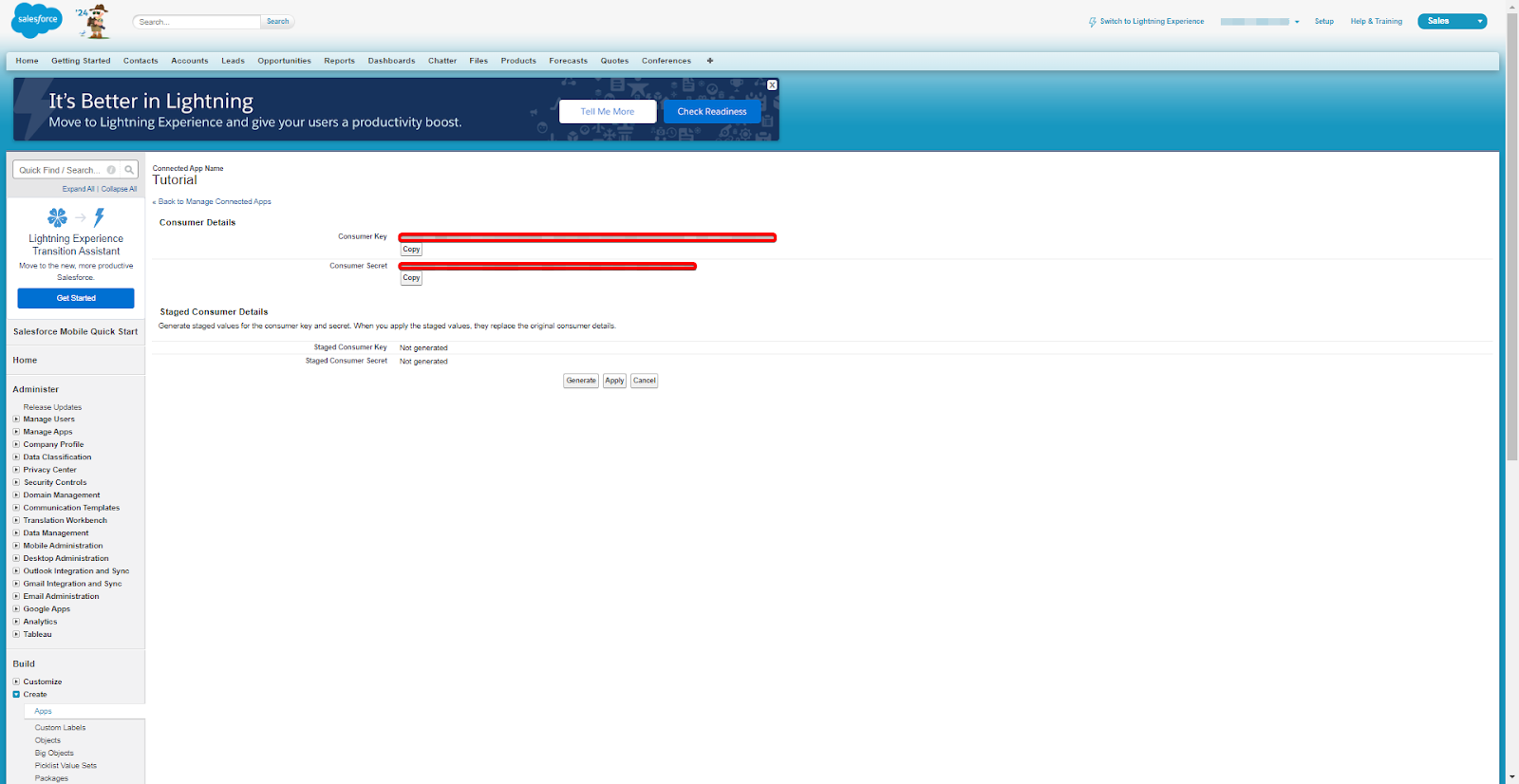Open the Forecasts tab
Image resolution: width=1519 pixels, height=784 pixels.
[x=569, y=61]
